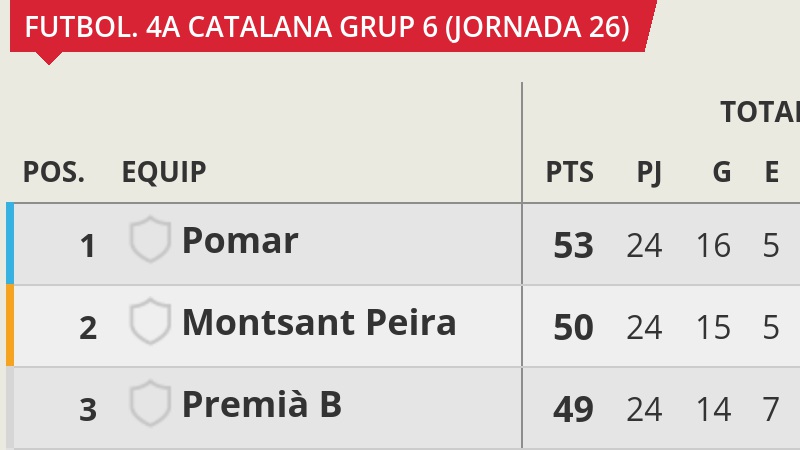Open the Premià B team link
800x450 pixels.
coord(262,404)
